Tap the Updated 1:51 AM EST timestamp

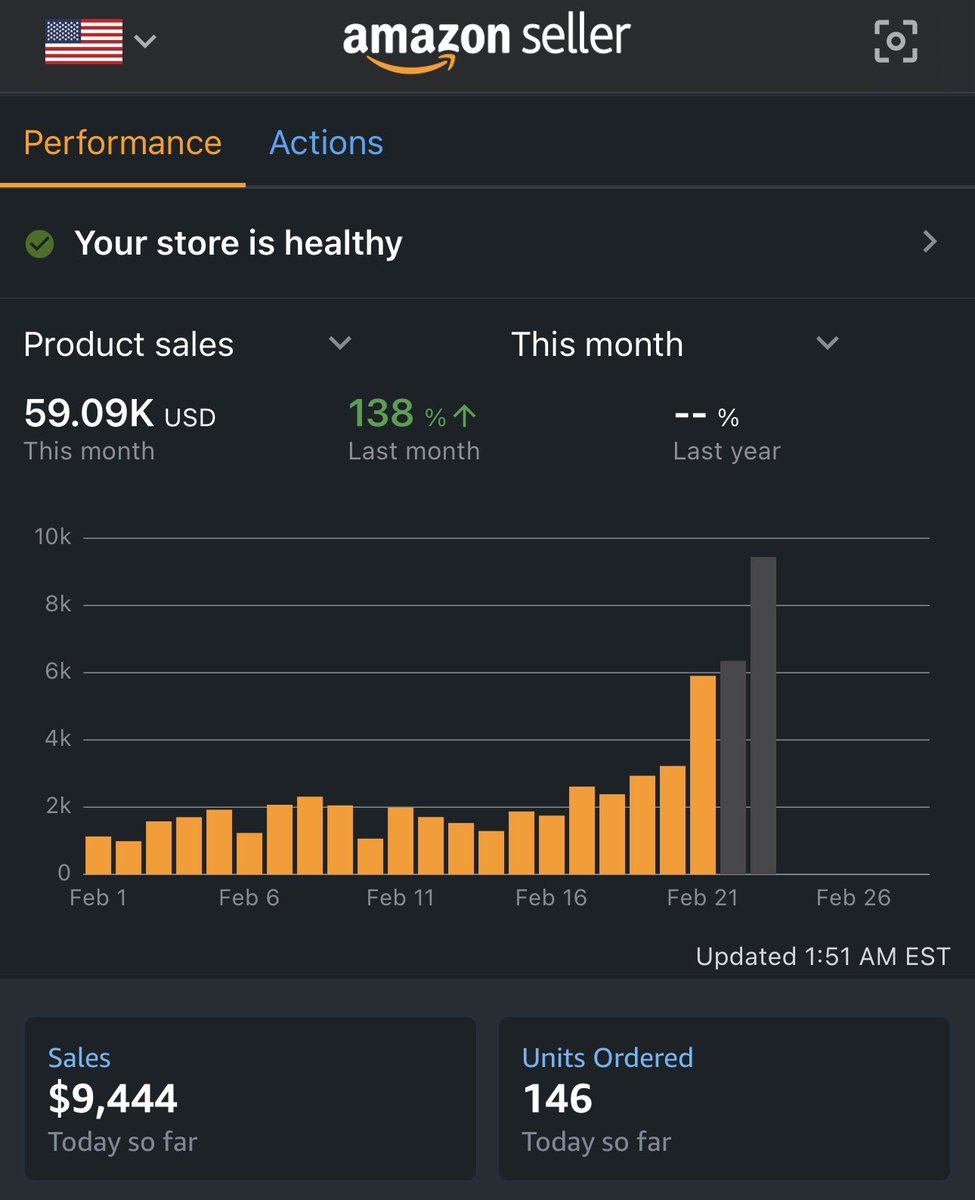point(822,956)
